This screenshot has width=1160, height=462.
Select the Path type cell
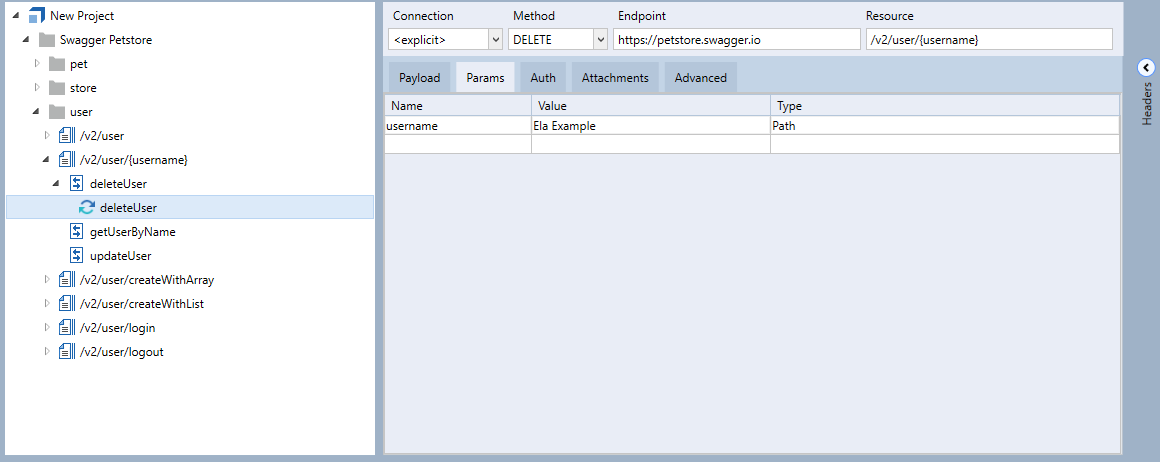(x=945, y=126)
